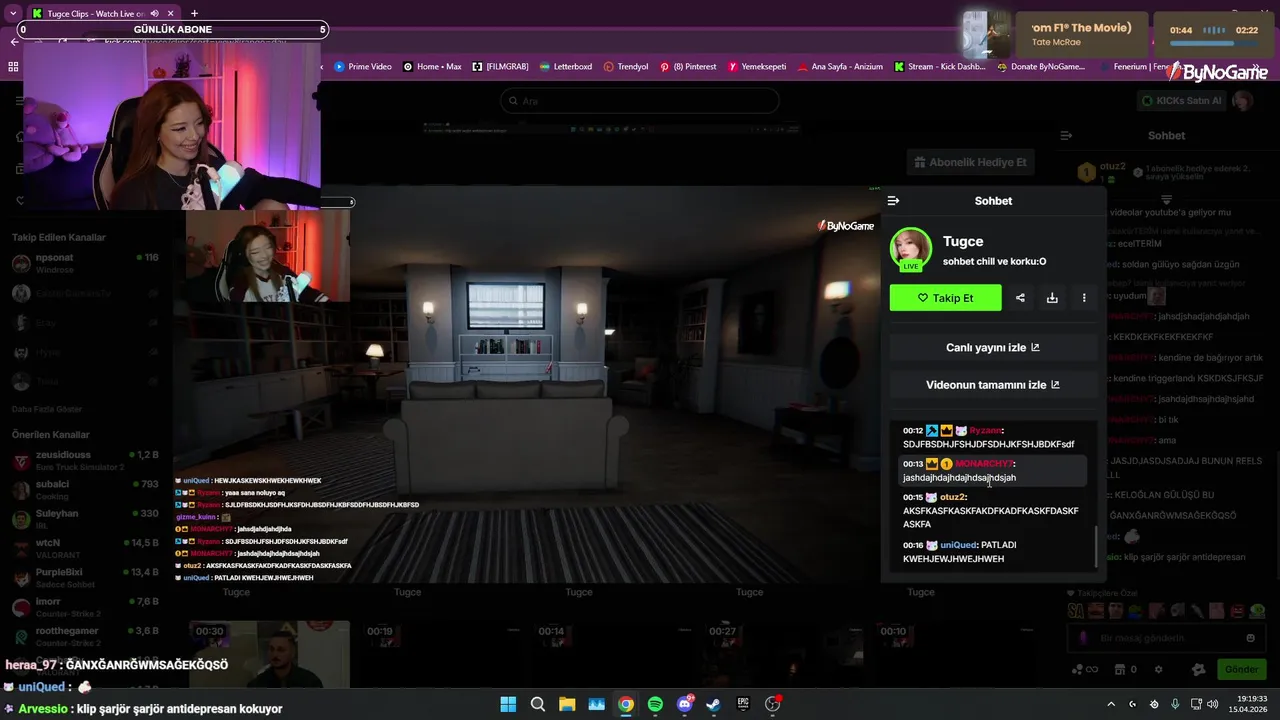Image resolution: width=1280 pixels, height=720 pixels.
Task: Open Donate ByNoGame bookmark
Action: (1040, 67)
